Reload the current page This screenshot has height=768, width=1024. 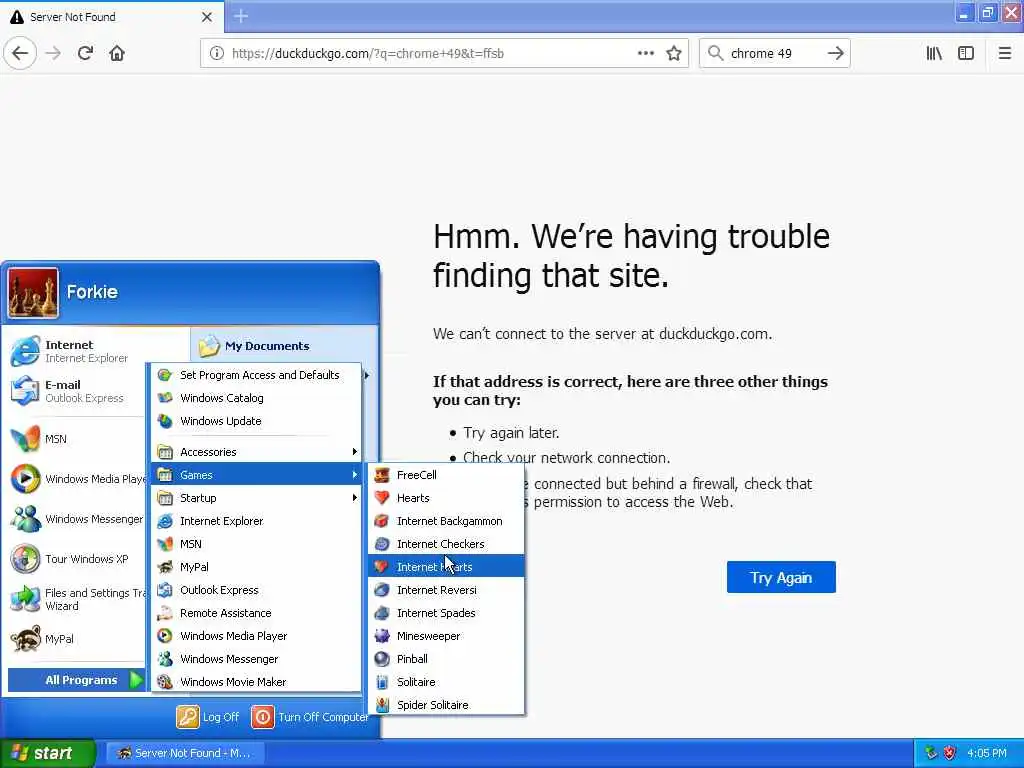click(x=85, y=53)
